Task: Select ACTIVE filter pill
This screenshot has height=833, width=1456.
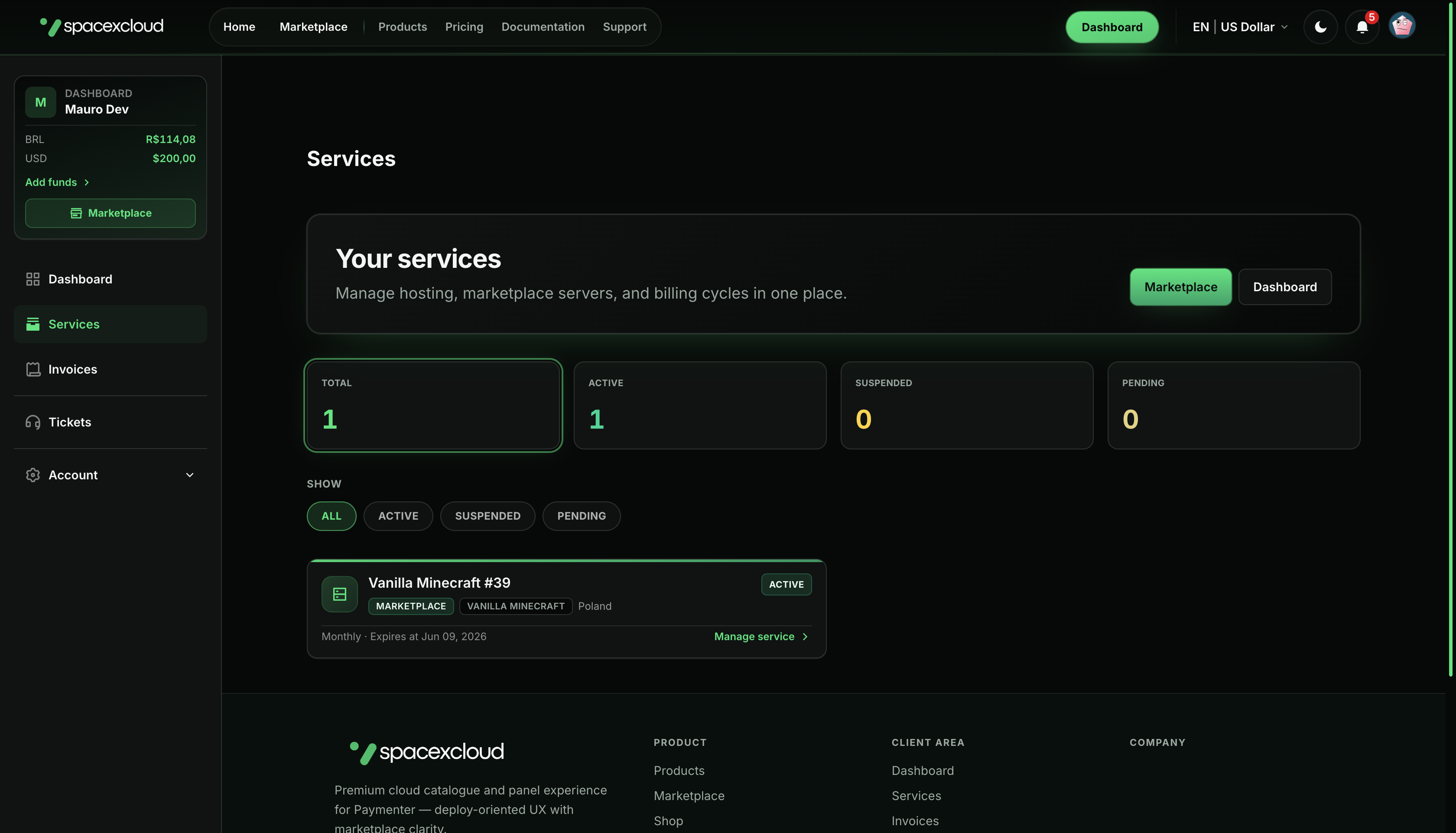Action: coord(398,516)
